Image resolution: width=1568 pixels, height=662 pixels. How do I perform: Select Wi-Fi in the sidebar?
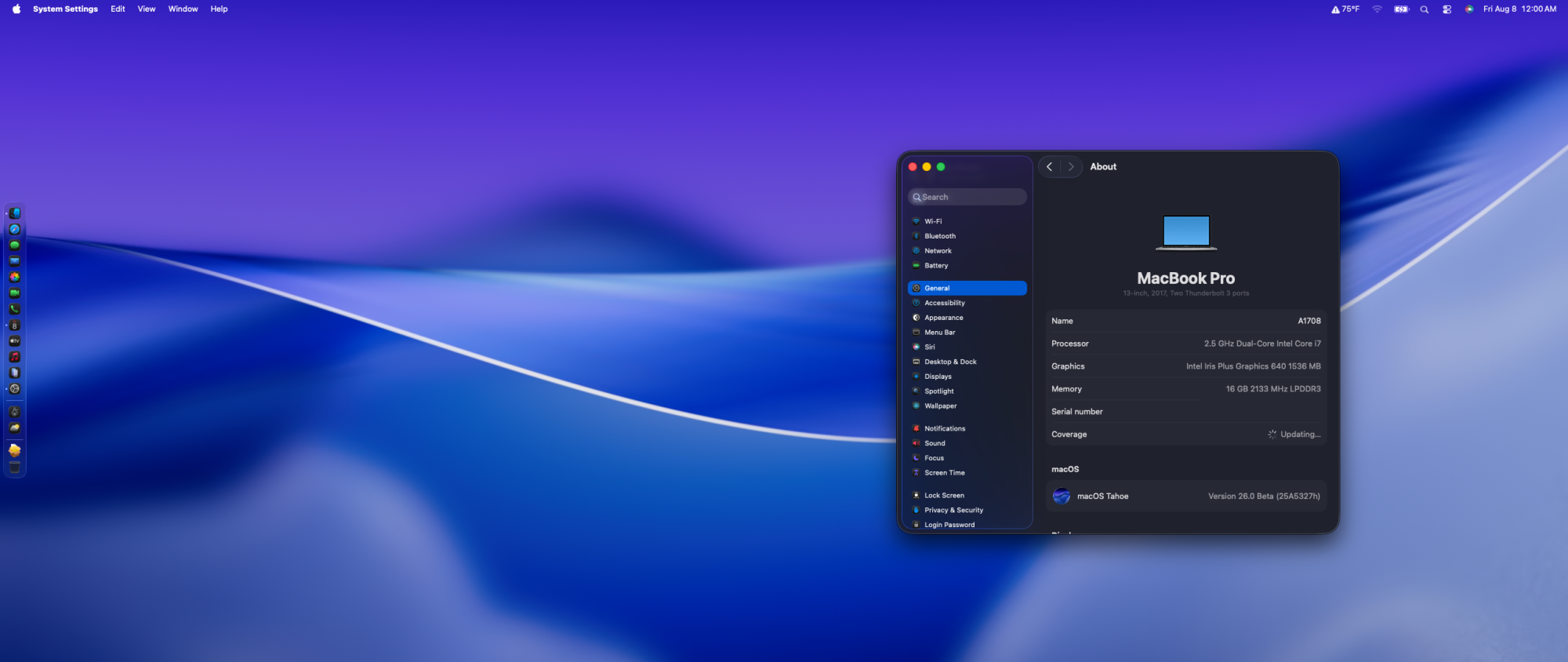tap(967, 221)
